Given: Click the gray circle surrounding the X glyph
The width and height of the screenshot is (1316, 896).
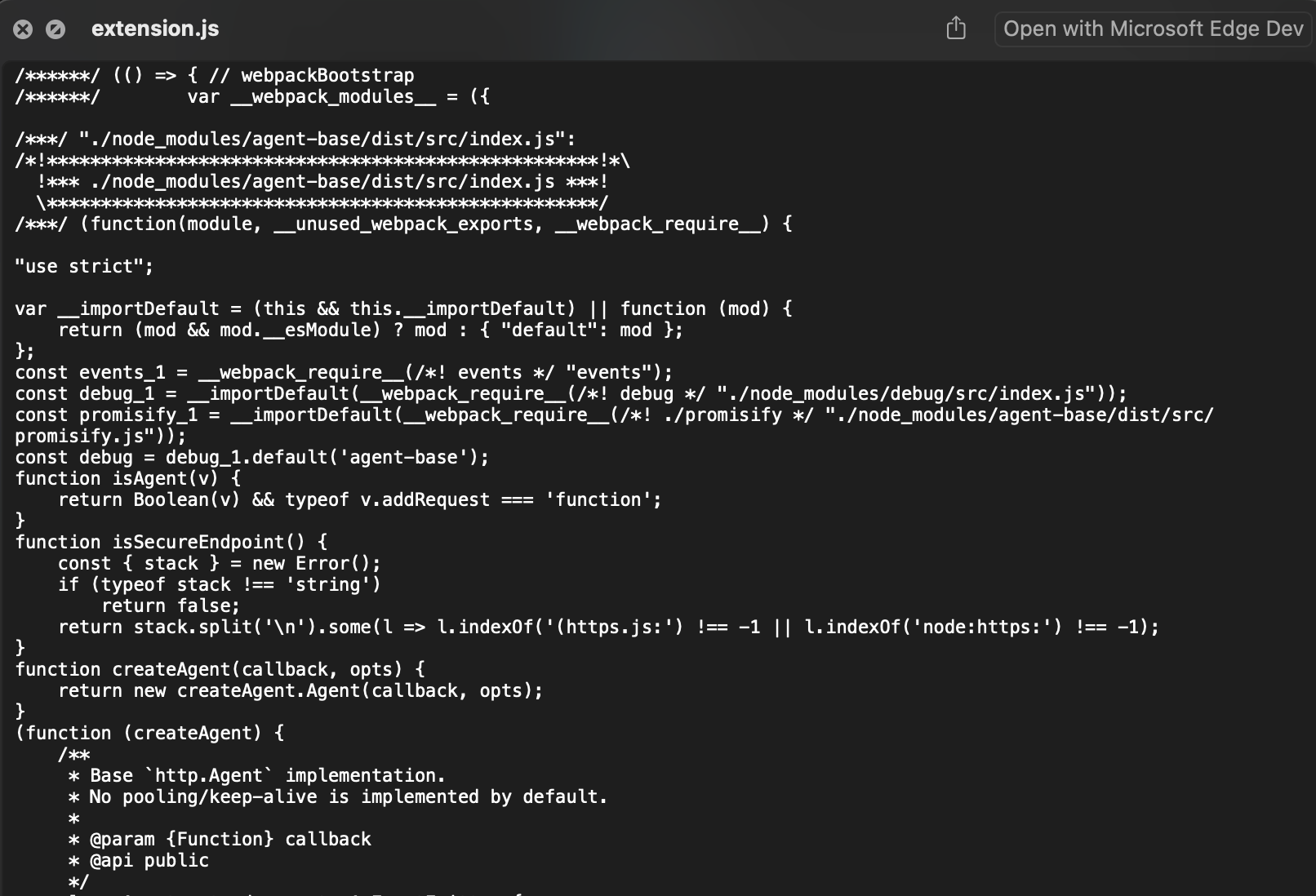Looking at the screenshot, I should (24, 29).
